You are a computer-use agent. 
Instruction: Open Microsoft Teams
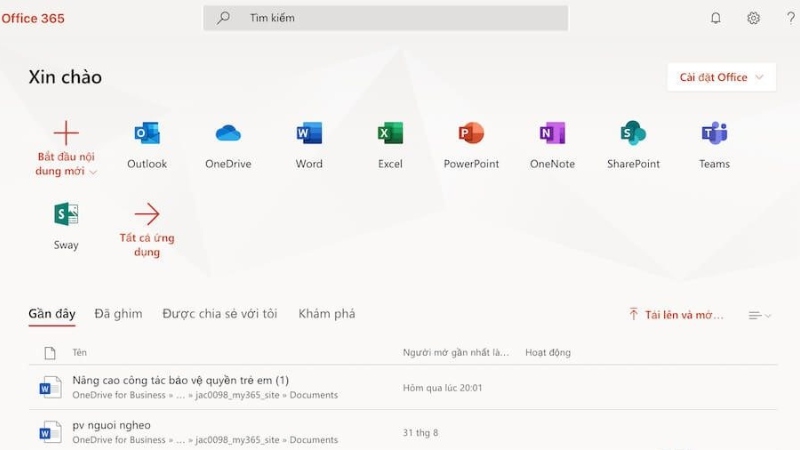(x=714, y=134)
